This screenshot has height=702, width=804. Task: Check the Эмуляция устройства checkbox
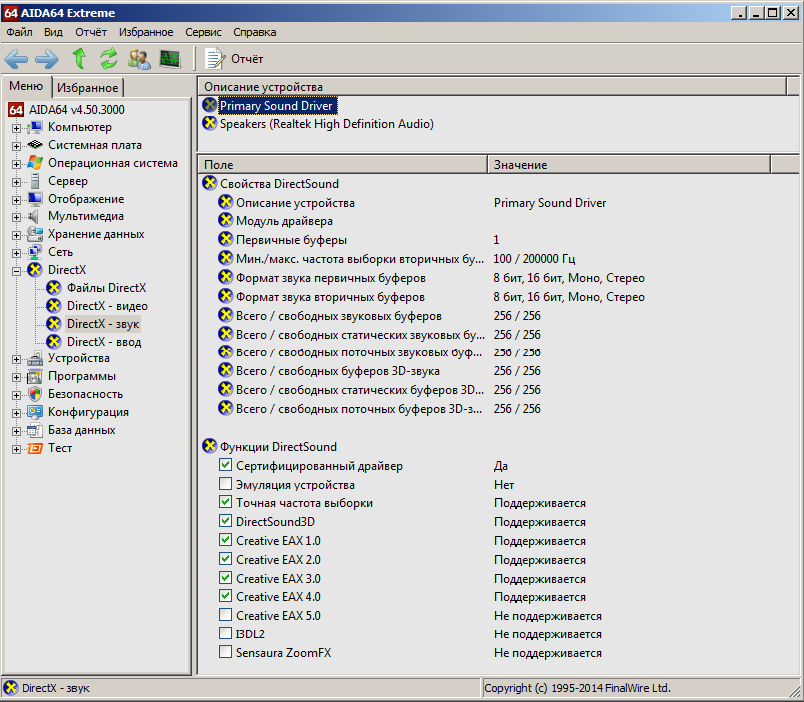pyautogui.click(x=225, y=485)
